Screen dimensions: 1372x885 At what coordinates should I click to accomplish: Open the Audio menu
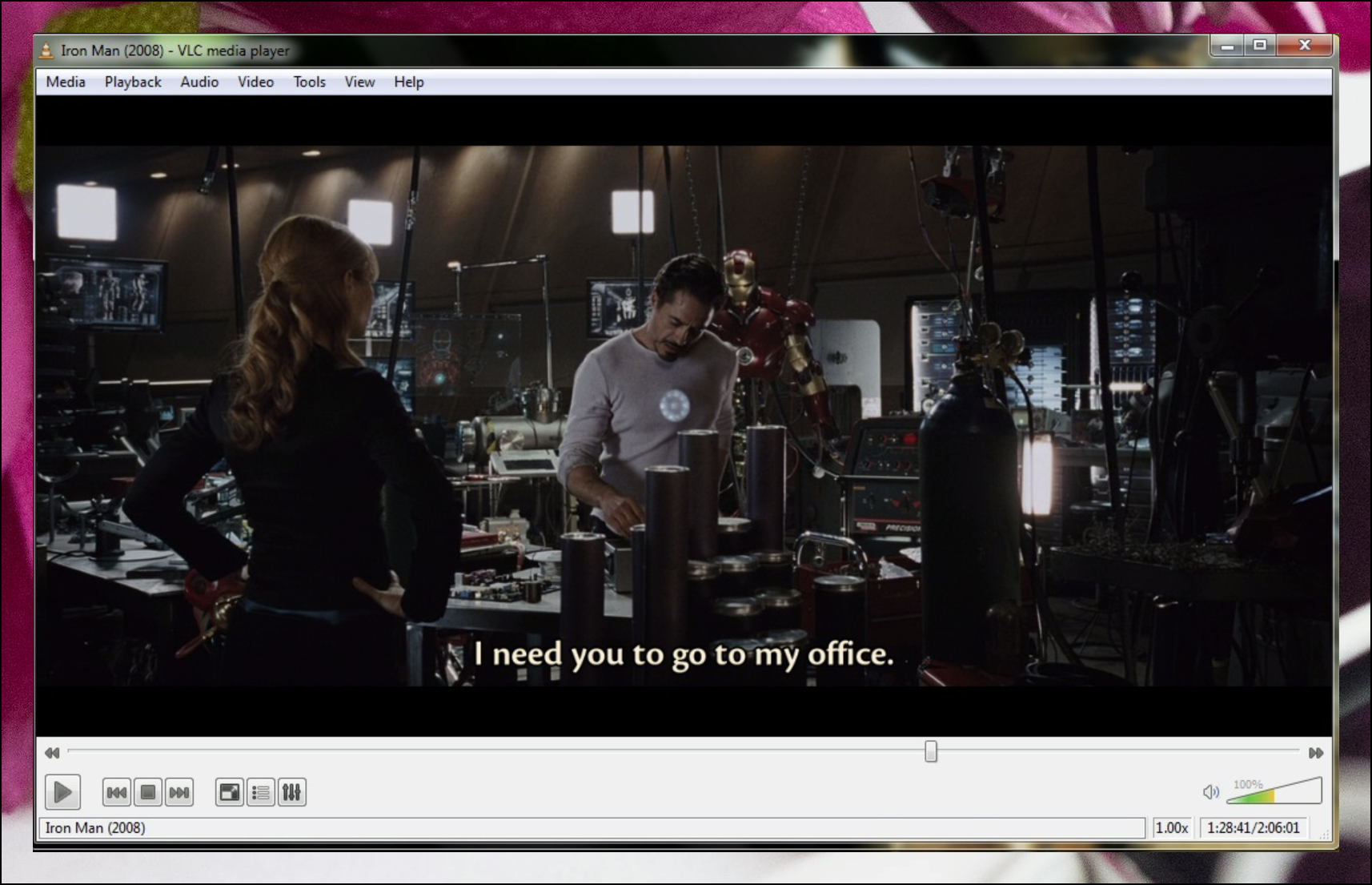pos(199,82)
